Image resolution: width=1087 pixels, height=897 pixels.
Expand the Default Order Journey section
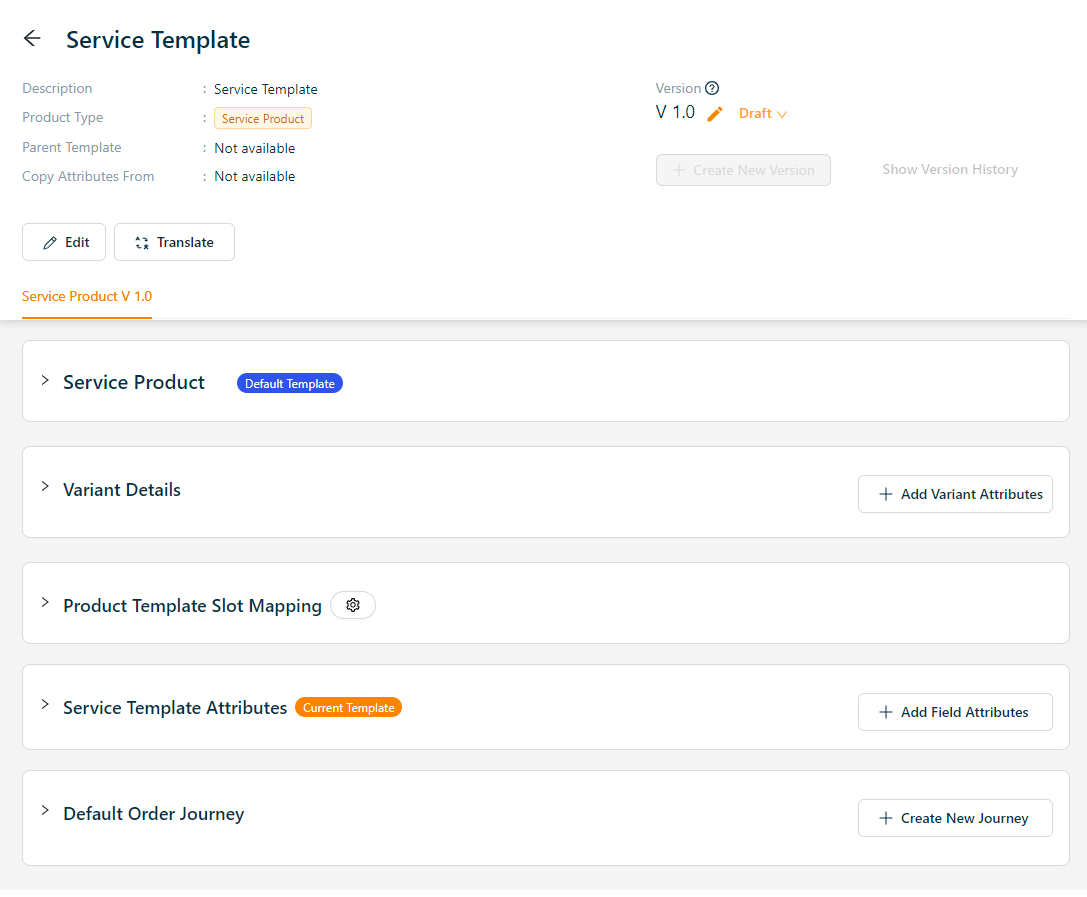click(45, 811)
